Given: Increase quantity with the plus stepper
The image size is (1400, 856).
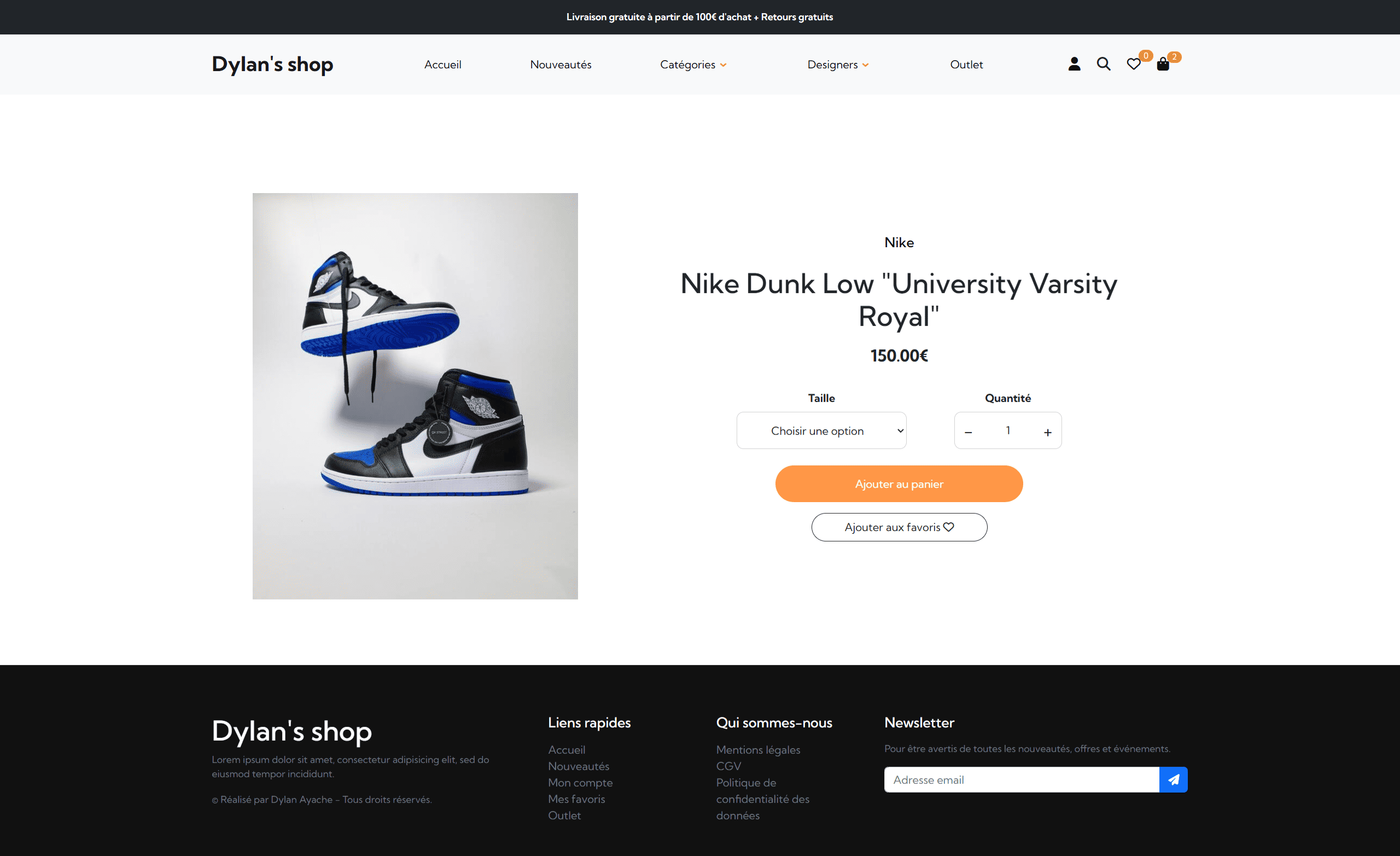Looking at the screenshot, I should pos(1048,432).
